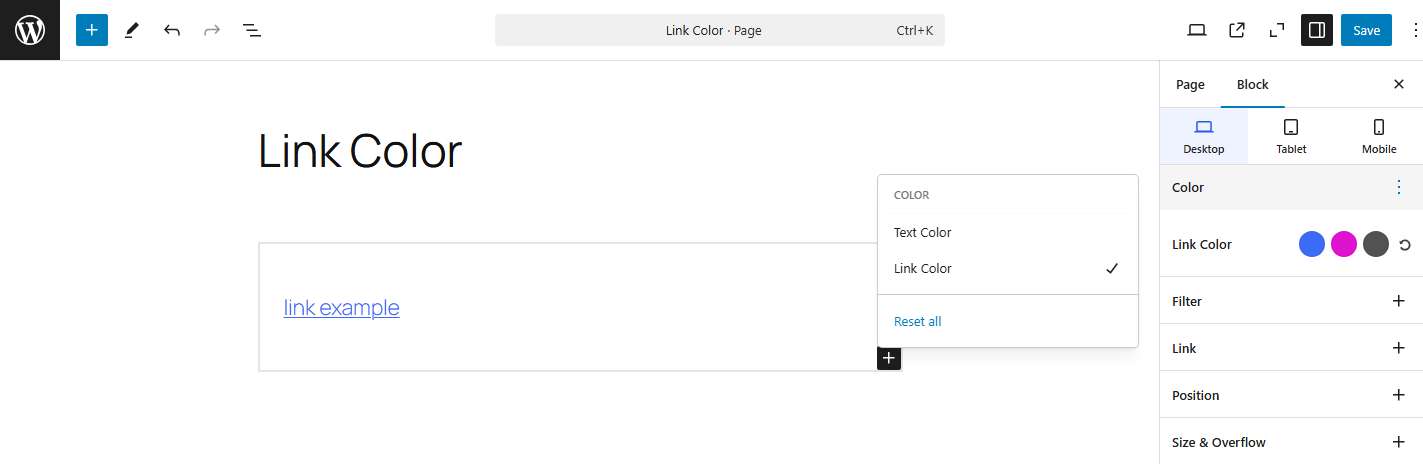Add block with black plus button
This screenshot has width=1423, height=464.
(x=889, y=358)
